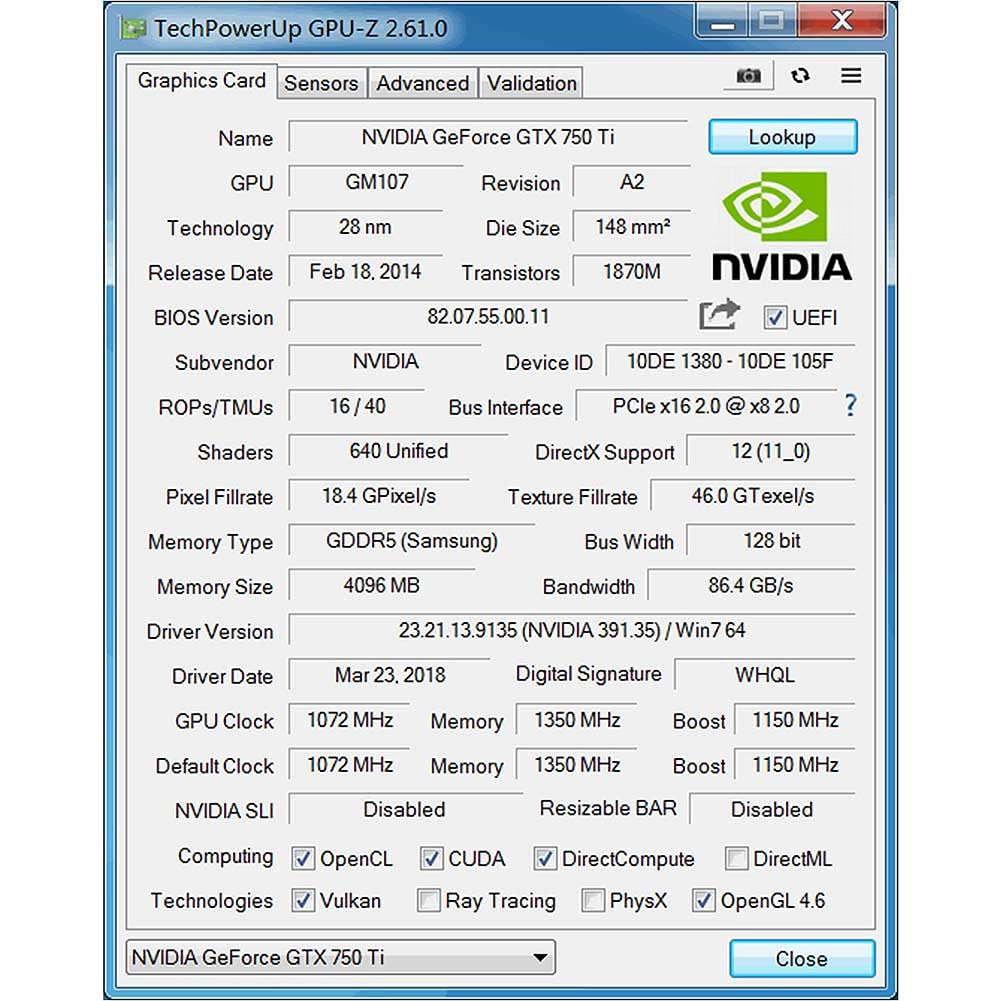Screen dimensions: 1001x1001
Task: Click the GPU Clock 1072 MHz field
Action: point(349,719)
